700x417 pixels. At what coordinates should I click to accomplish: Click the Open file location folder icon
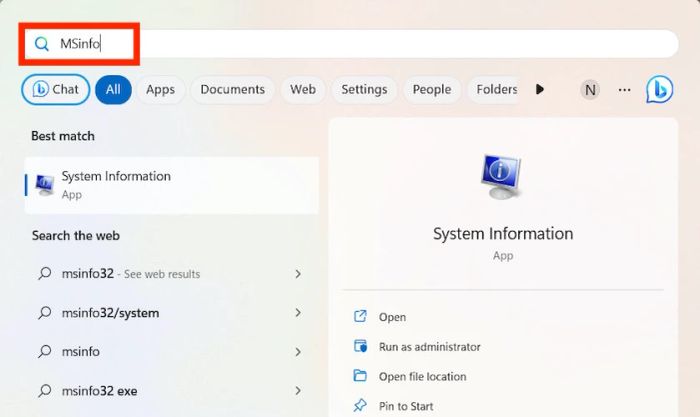pos(360,375)
